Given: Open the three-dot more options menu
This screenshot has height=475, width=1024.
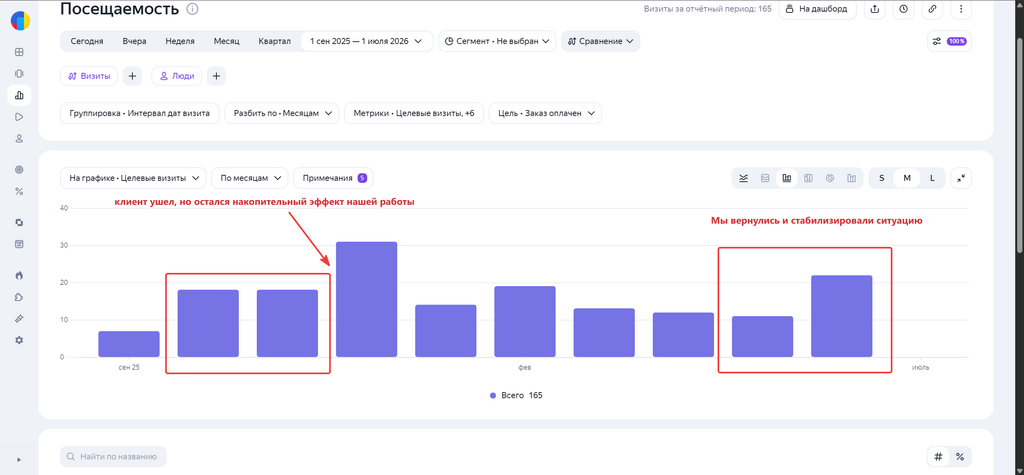Looking at the screenshot, I should [961, 9].
